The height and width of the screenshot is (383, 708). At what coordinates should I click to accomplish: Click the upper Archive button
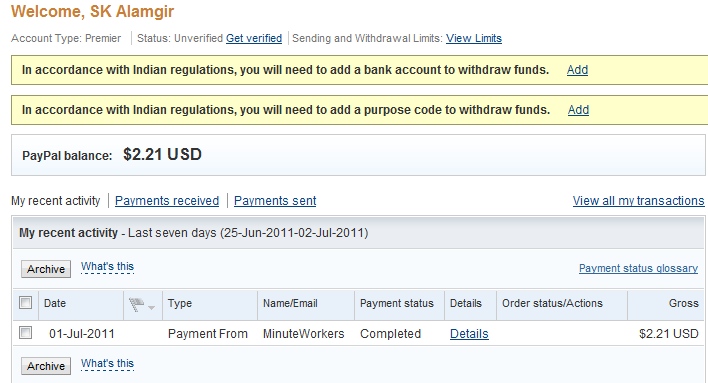pos(46,269)
